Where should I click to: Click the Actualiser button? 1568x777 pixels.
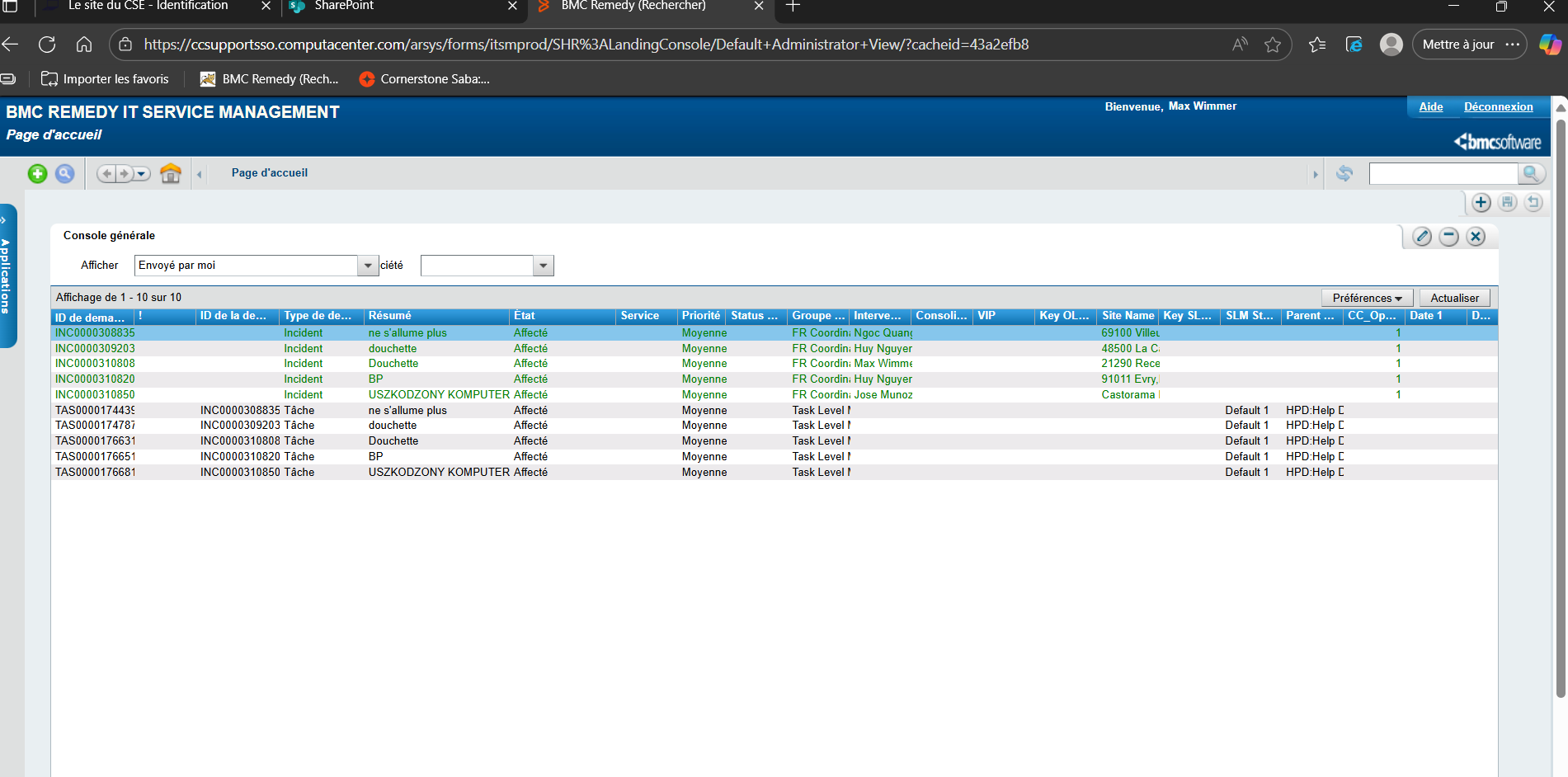1454,298
